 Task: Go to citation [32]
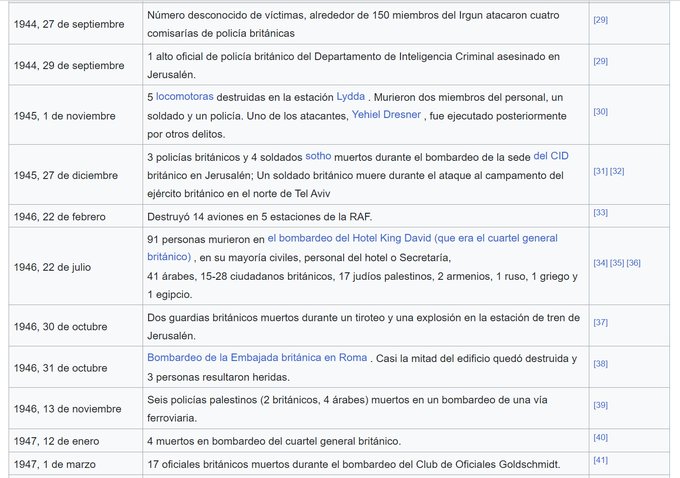(x=617, y=171)
